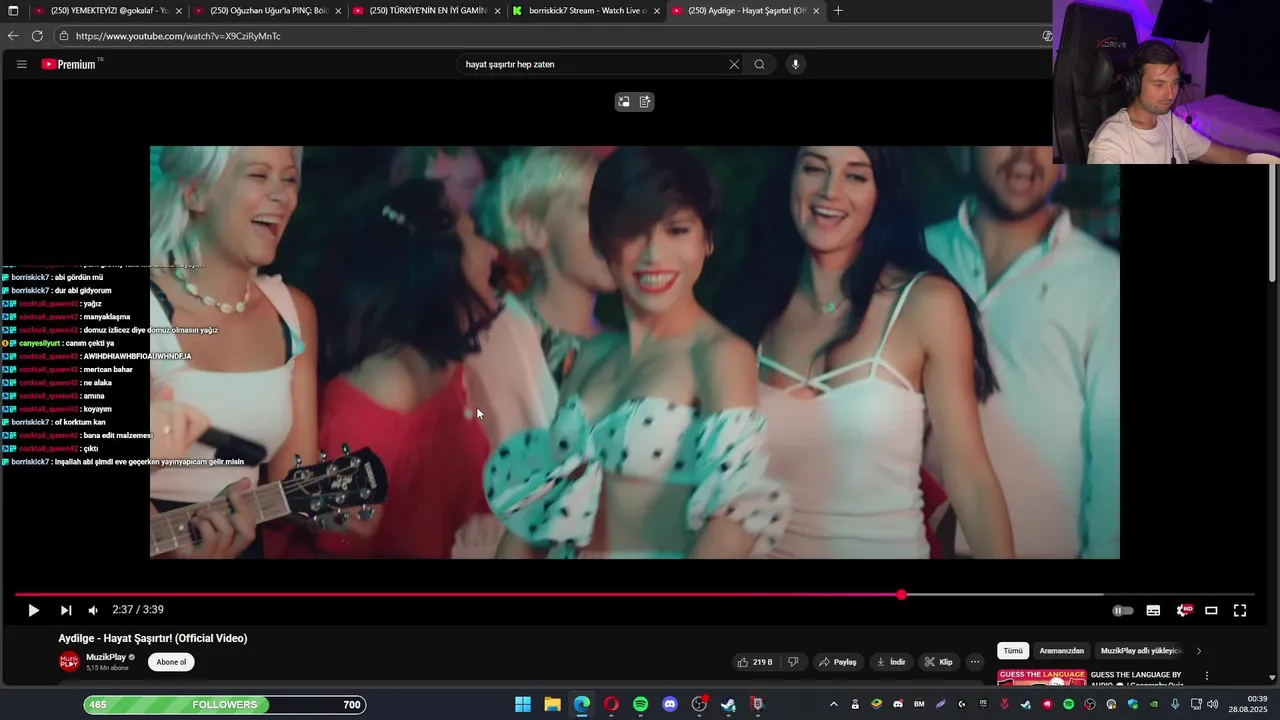
Task: Click the red progress bar scrubber
Action: point(901,594)
